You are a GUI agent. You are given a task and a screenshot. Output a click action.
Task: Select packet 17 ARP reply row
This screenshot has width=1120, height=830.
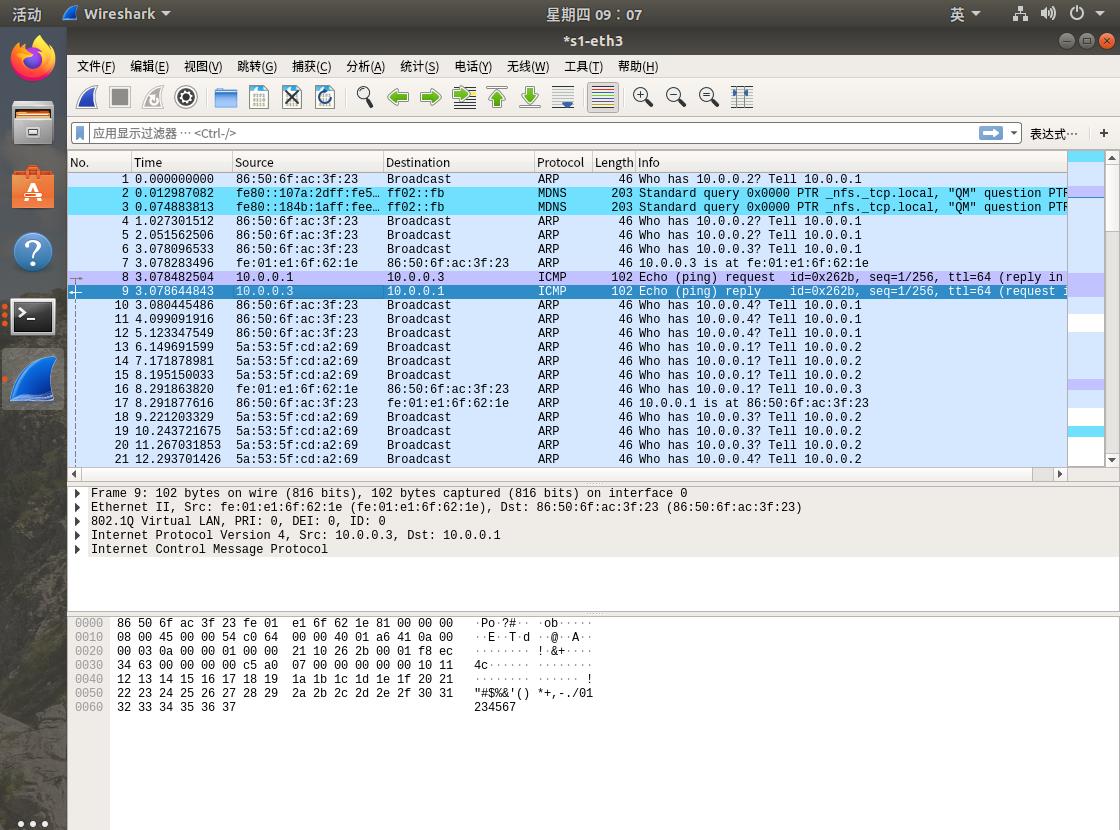568,403
